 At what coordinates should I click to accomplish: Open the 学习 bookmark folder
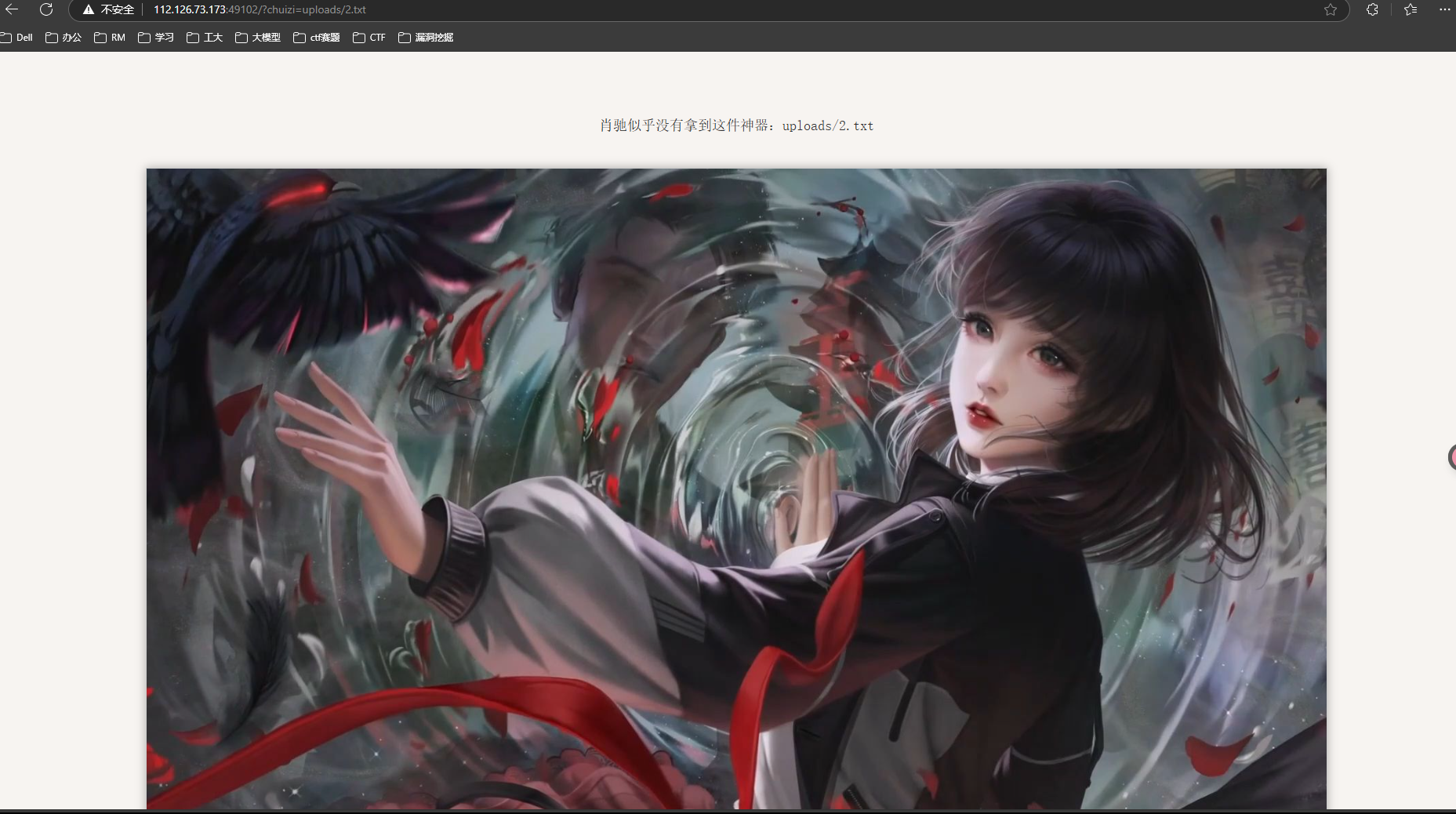point(155,37)
